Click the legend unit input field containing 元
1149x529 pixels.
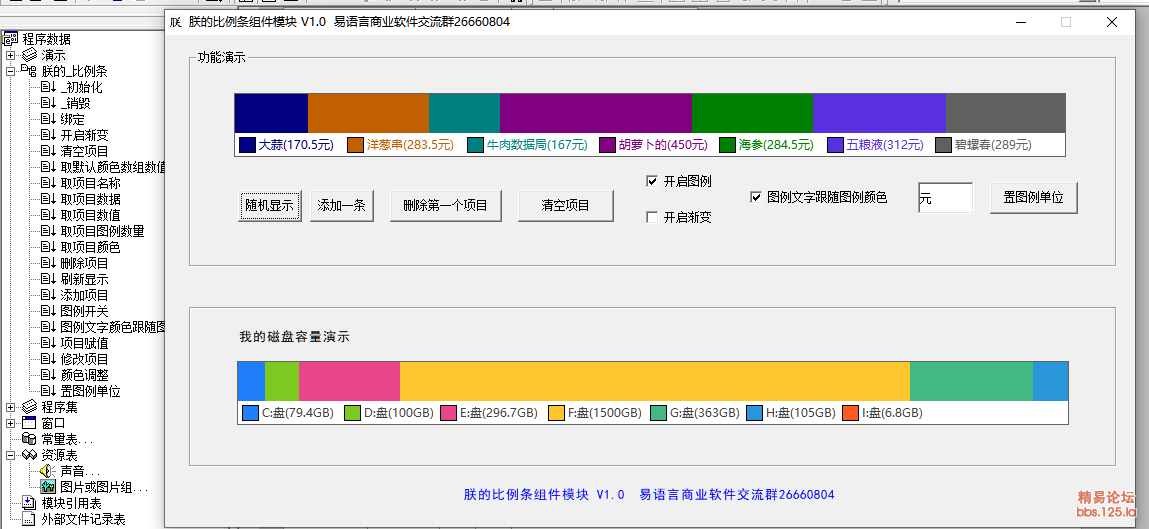tap(945, 198)
